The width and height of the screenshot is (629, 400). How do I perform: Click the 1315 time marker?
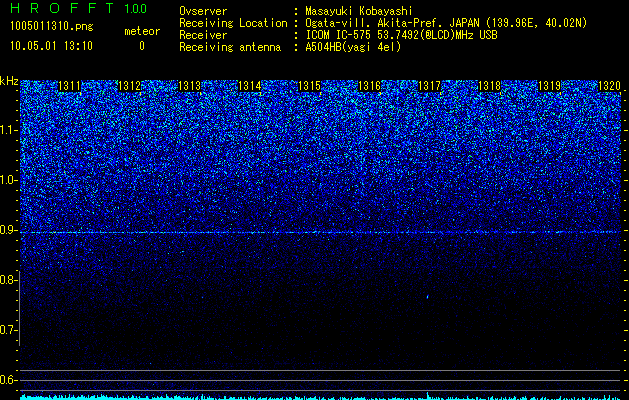[309, 86]
